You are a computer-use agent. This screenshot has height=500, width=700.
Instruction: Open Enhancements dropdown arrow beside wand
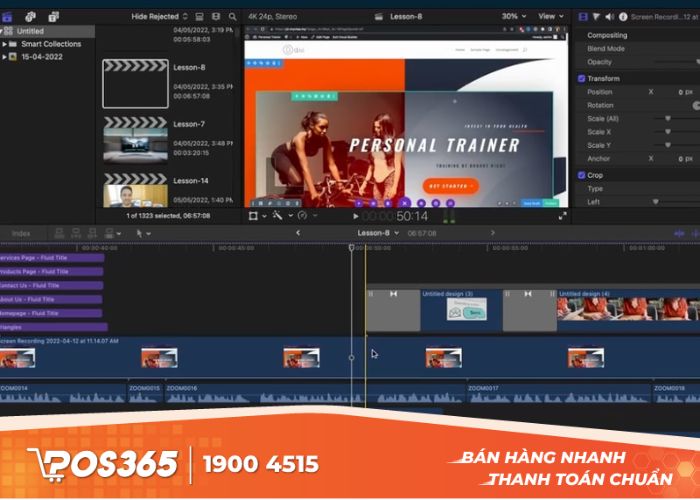(290, 216)
